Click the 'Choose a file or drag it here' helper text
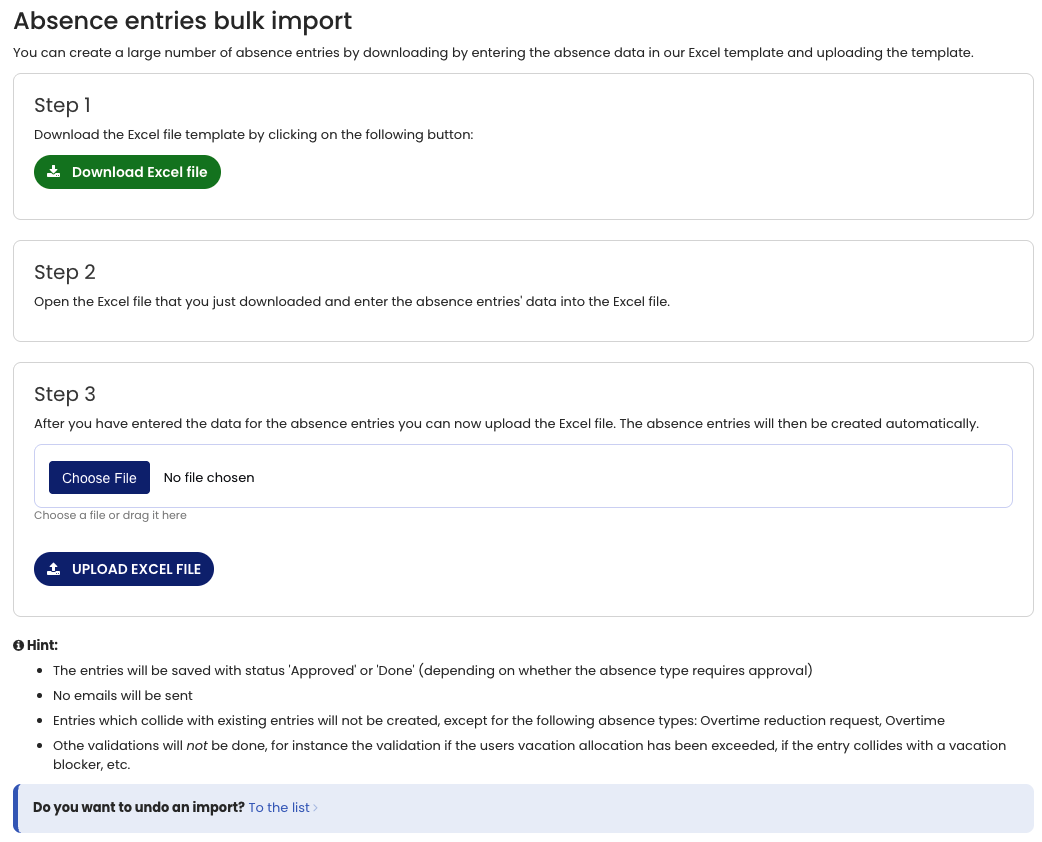Viewport: 1042px width, 842px height. pos(110,515)
